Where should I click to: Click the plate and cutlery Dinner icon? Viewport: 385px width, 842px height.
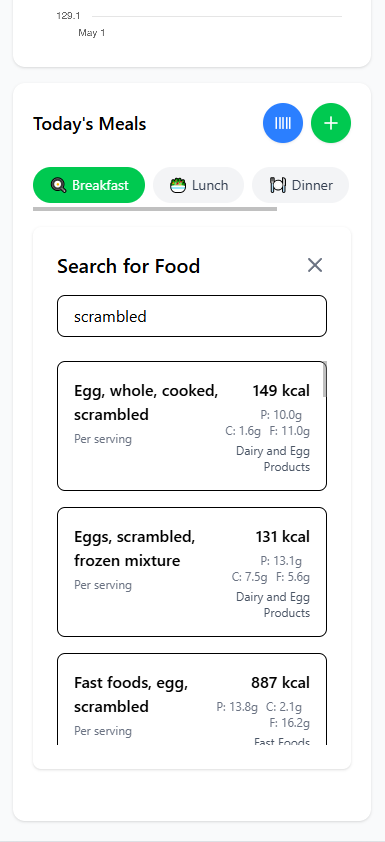(x=278, y=185)
